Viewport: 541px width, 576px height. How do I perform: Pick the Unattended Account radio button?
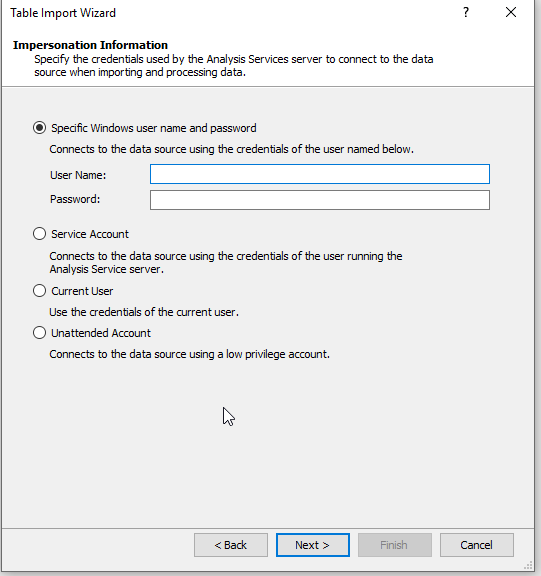[39, 332]
